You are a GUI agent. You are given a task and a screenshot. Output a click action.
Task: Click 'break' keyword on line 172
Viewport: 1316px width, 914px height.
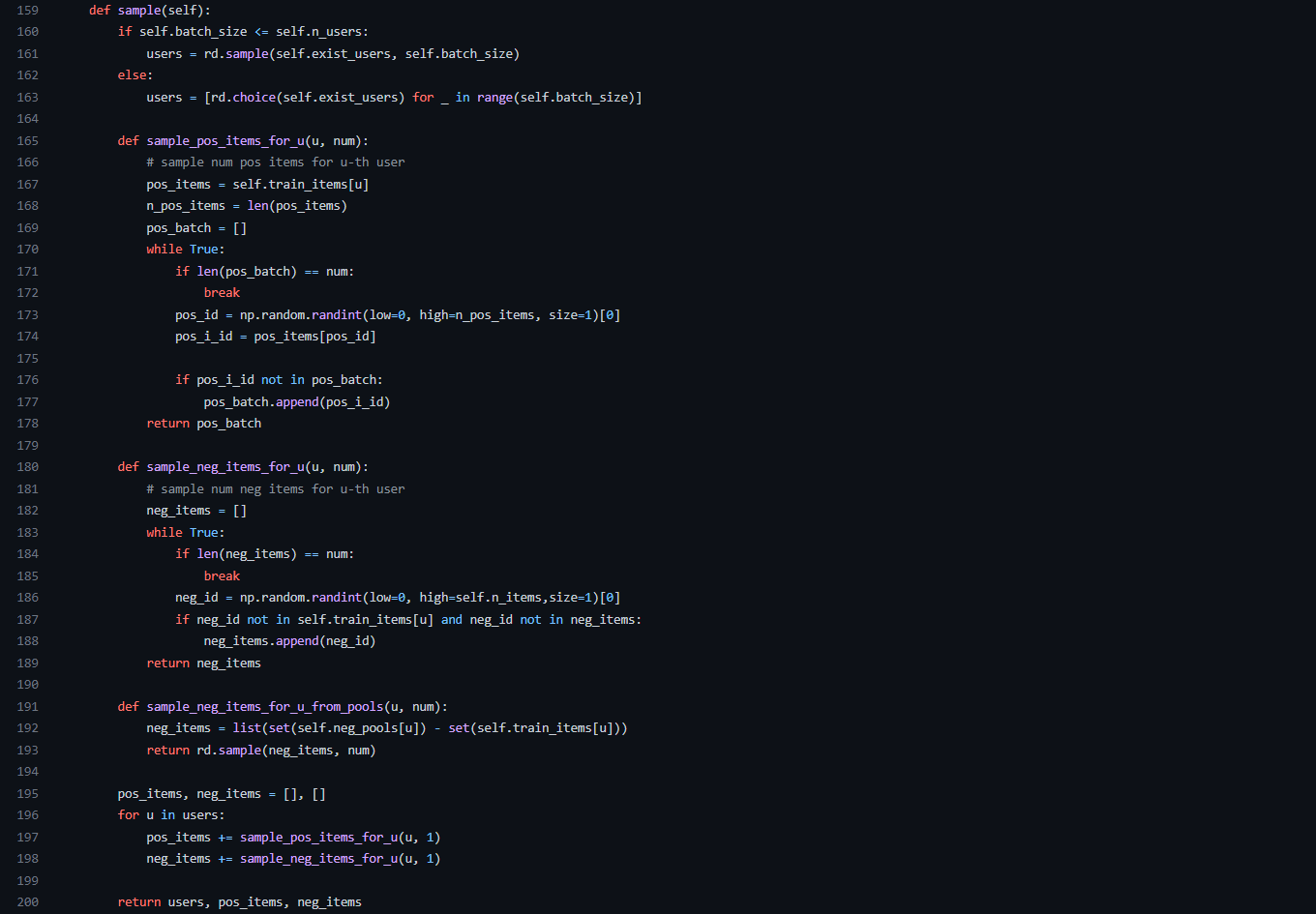click(222, 293)
